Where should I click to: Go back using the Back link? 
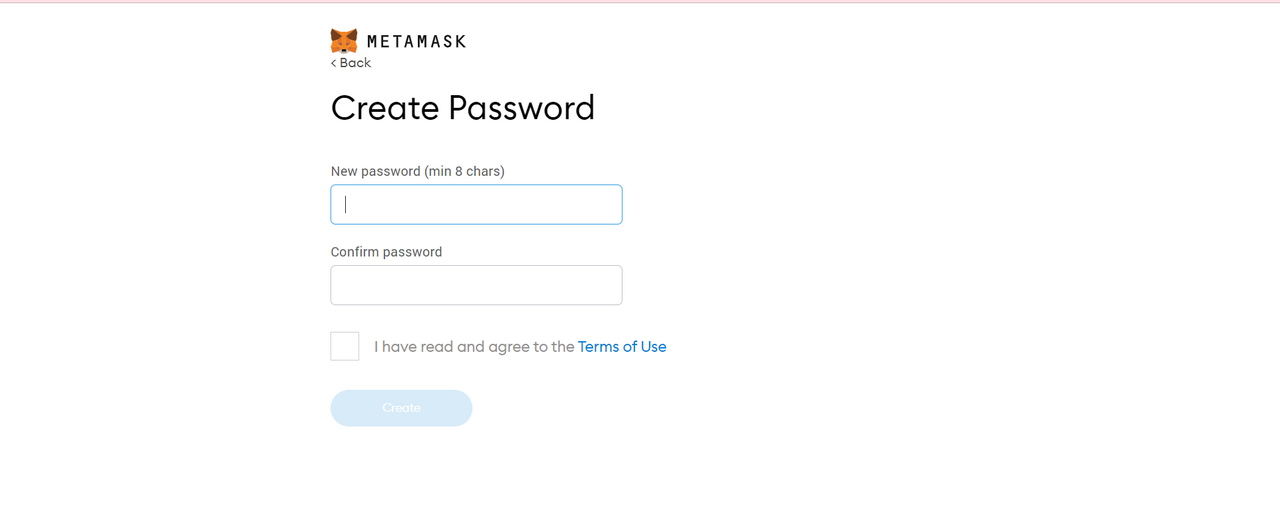coord(351,62)
